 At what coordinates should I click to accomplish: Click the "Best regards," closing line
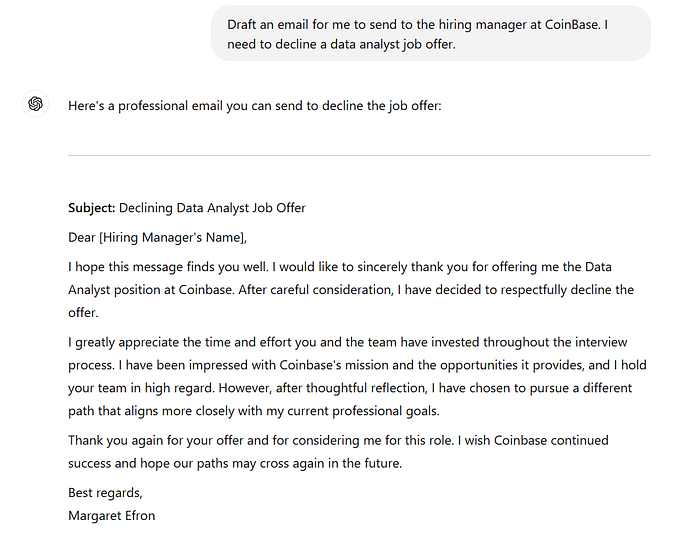[105, 493]
